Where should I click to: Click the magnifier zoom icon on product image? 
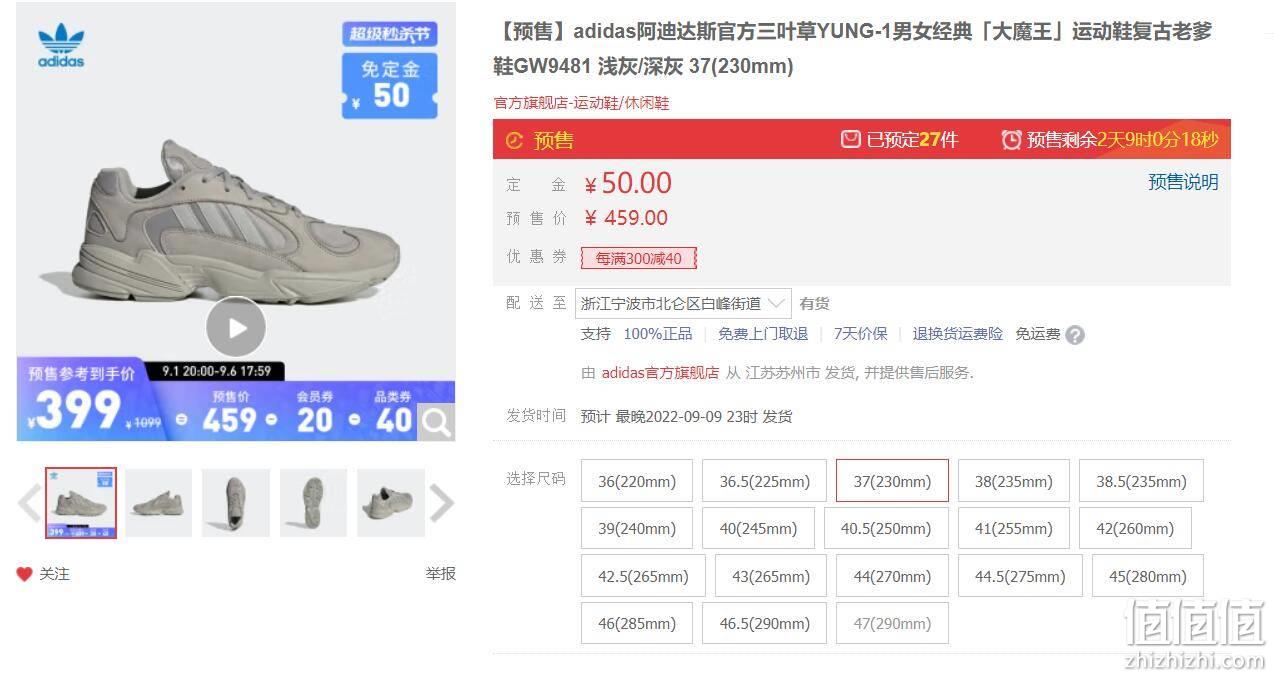pyautogui.click(x=436, y=423)
